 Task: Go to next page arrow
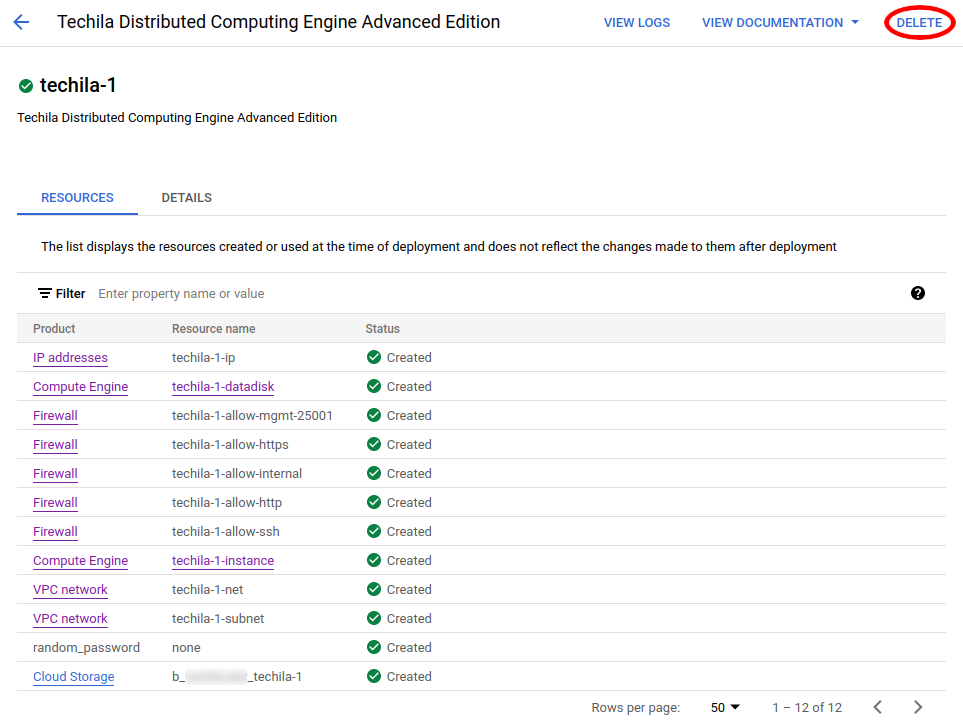[917, 707]
